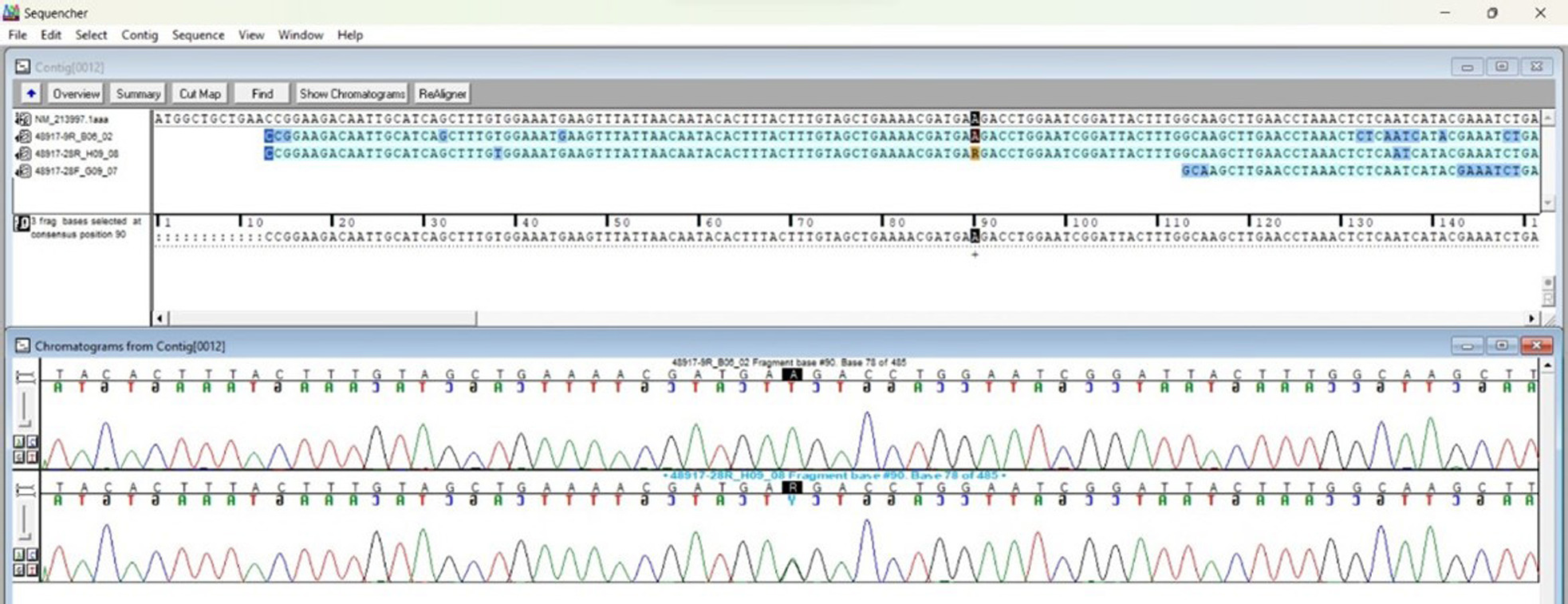Click the 48917-28F_G09_07 fragment icon
This screenshot has height=604, width=1568.
click(x=23, y=171)
